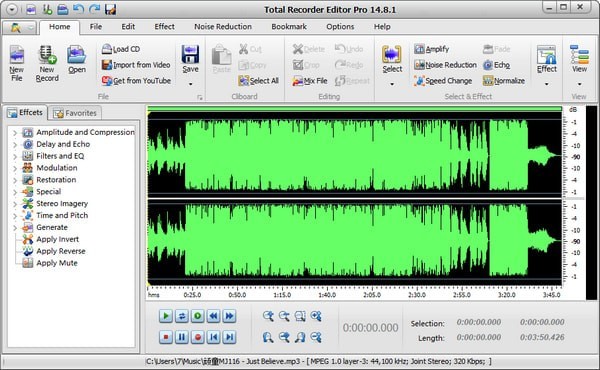
Task: Open the View dropdown arrow
Action: click(579, 84)
